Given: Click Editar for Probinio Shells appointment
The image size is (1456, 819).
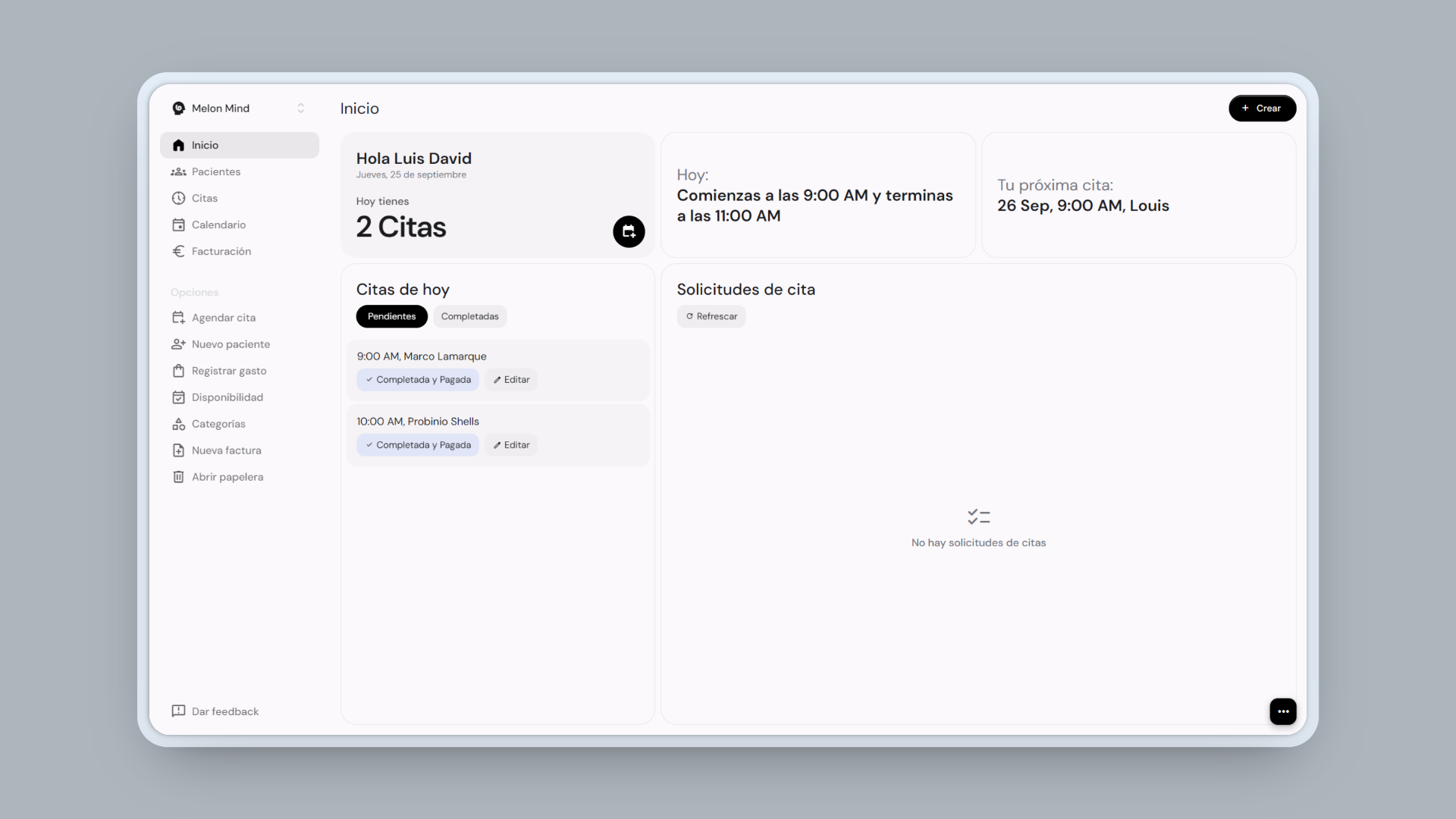Looking at the screenshot, I should tap(511, 445).
